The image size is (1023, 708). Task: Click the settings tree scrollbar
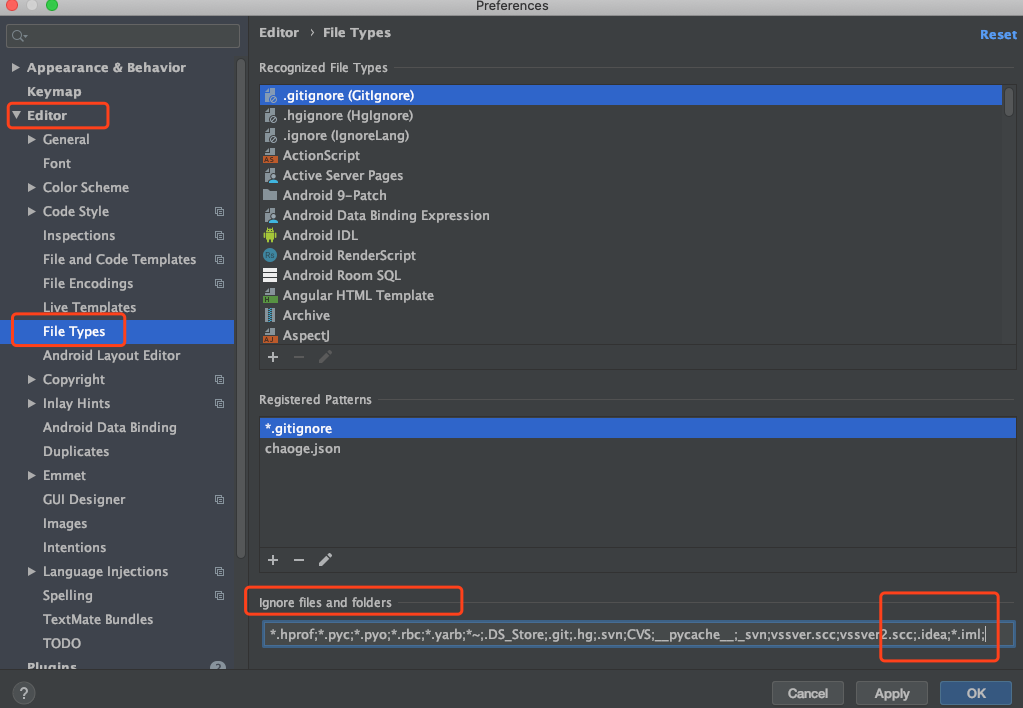click(241, 308)
